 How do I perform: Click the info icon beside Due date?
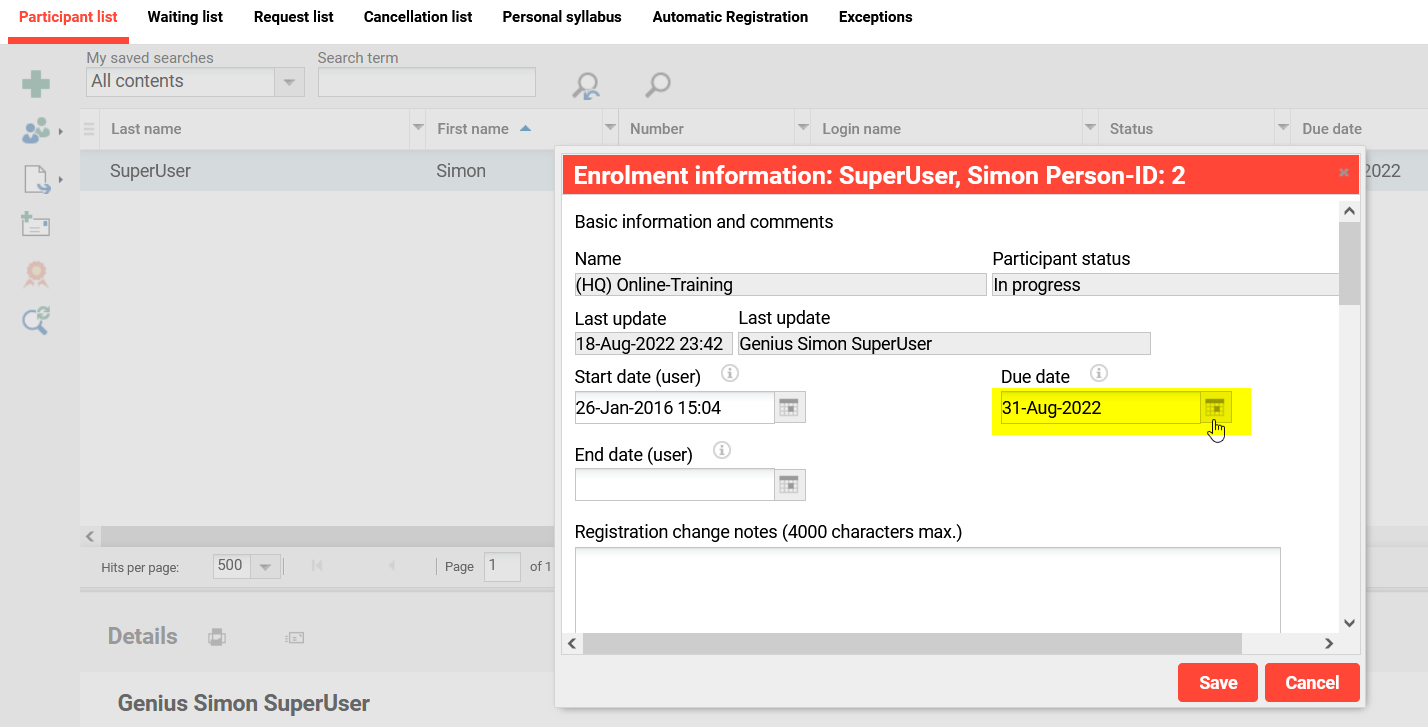click(x=1098, y=374)
